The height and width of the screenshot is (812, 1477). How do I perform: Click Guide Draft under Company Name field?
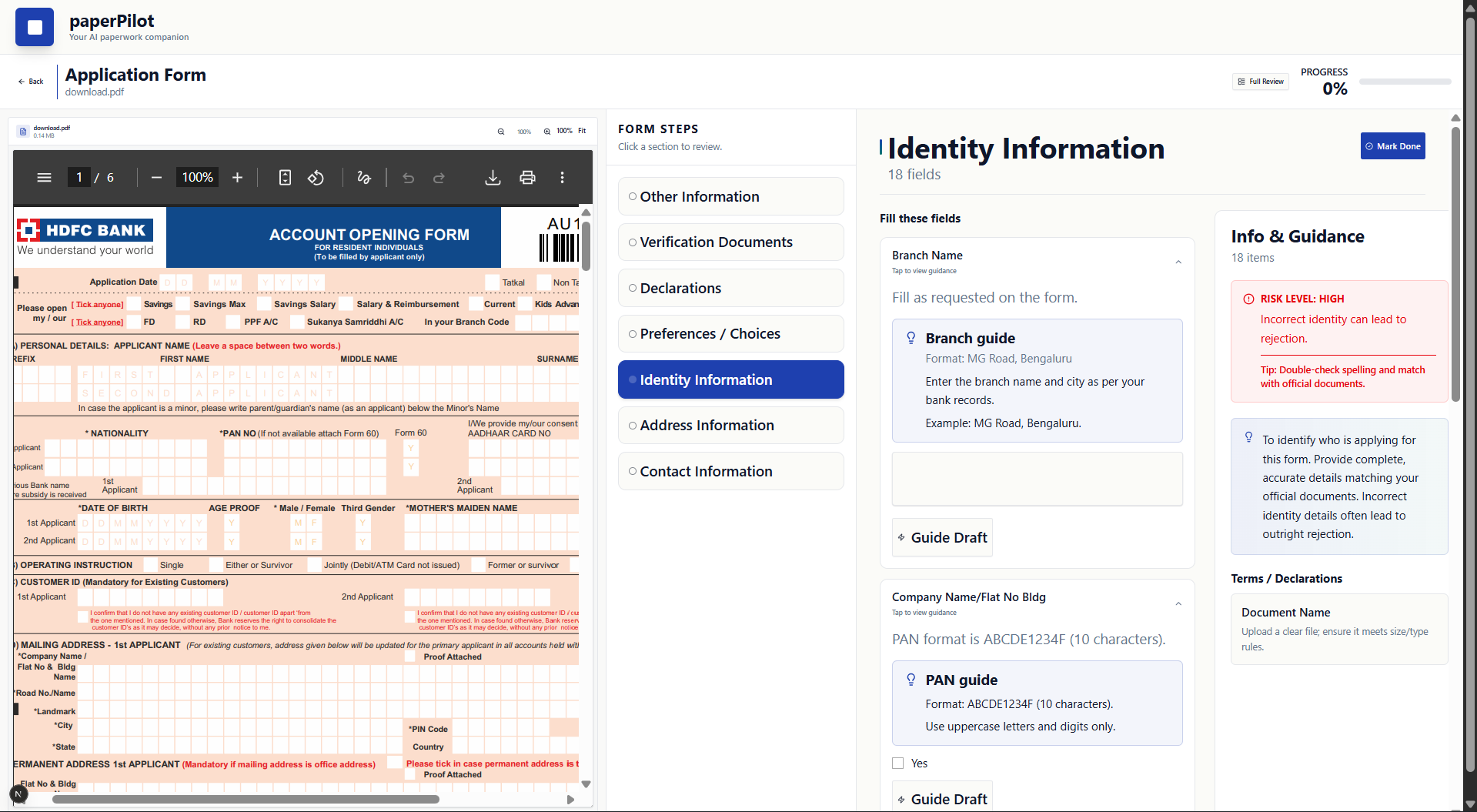pos(942,797)
